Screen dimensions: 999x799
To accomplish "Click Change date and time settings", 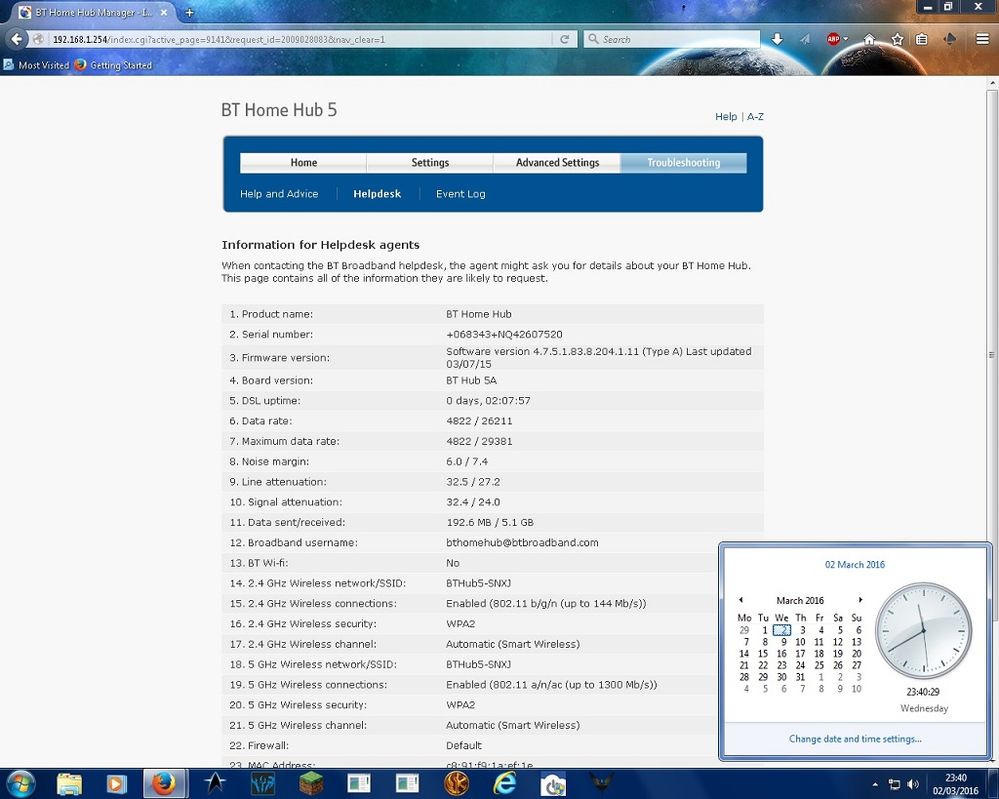I will click(x=855, y=739).
